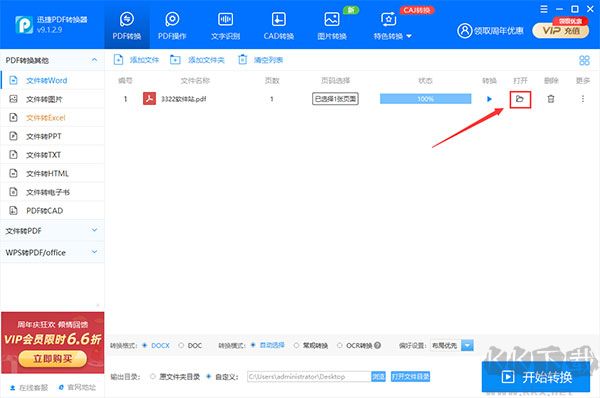Select 文件转HTML in sidebar
The width and height of the screenshot is (600, 398).
coord(52,173)
